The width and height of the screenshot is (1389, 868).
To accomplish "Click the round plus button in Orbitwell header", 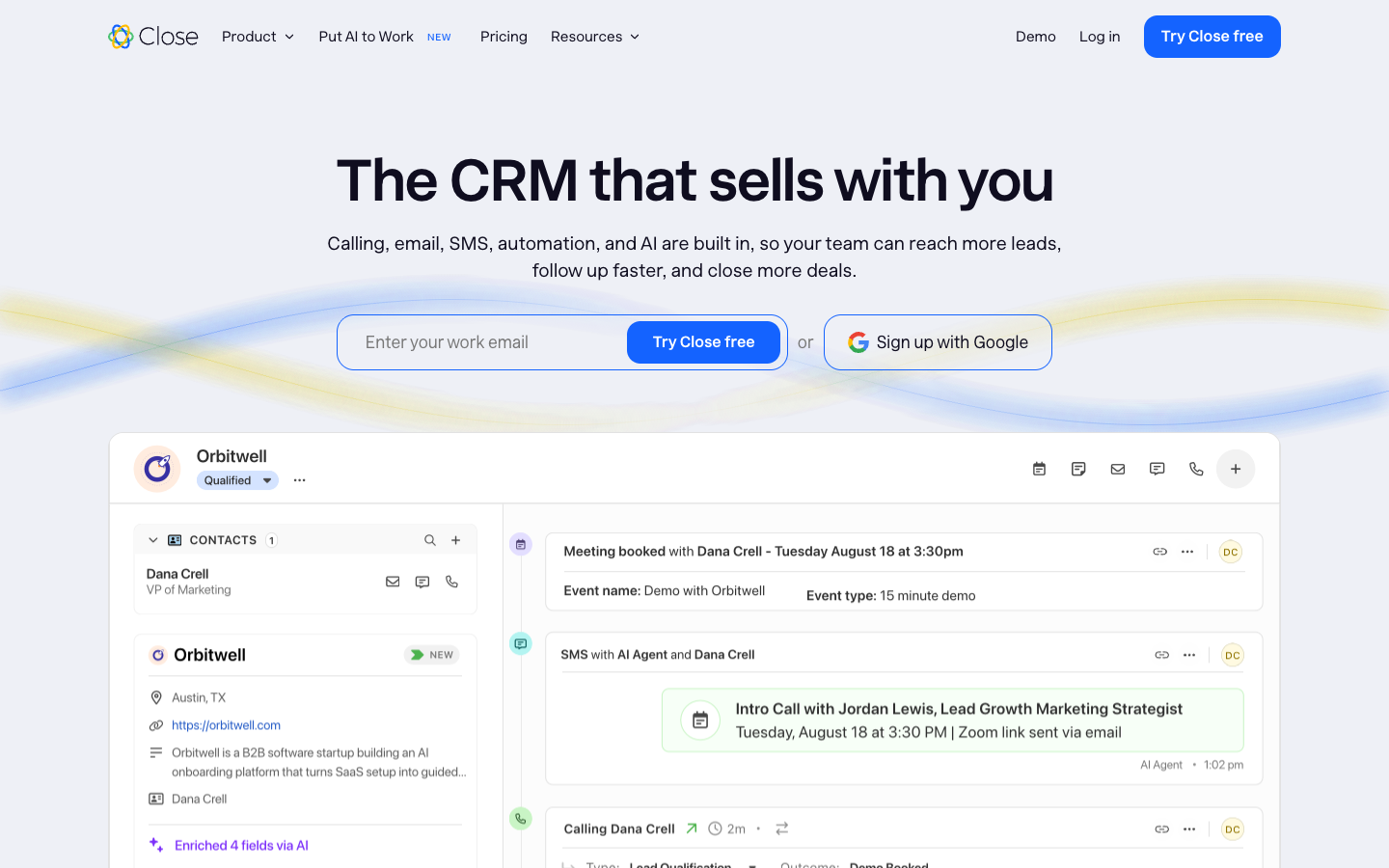I will coord(1236,469).
